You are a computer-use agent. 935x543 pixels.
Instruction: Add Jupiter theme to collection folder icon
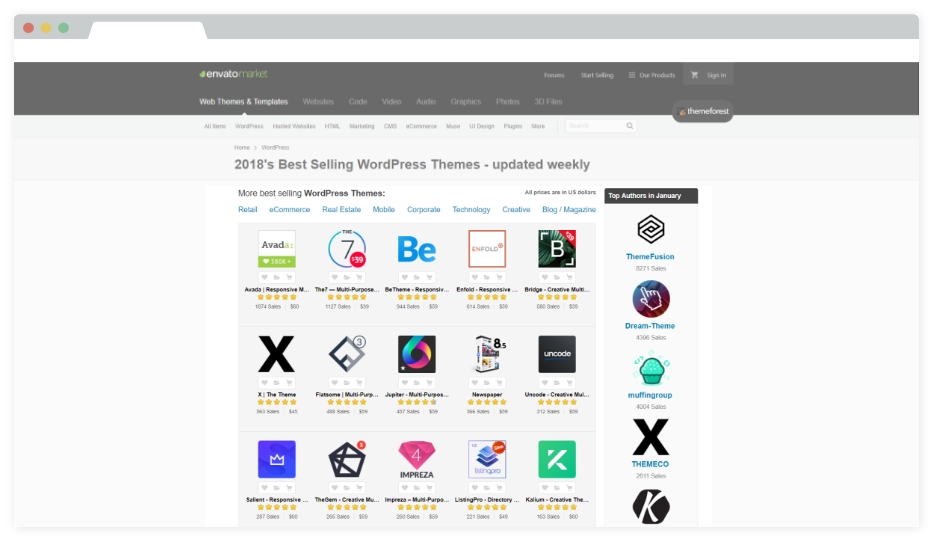click(417, 383)
